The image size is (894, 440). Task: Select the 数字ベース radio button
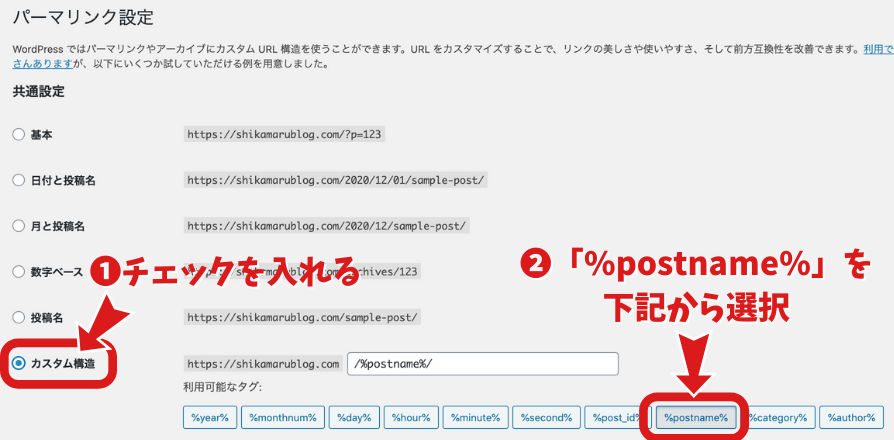[18, 272]
